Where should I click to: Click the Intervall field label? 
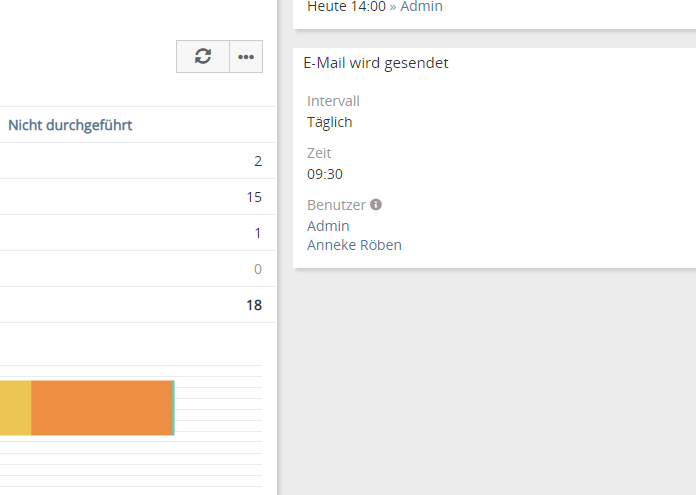pyautogui.click(x=333, y=101)
